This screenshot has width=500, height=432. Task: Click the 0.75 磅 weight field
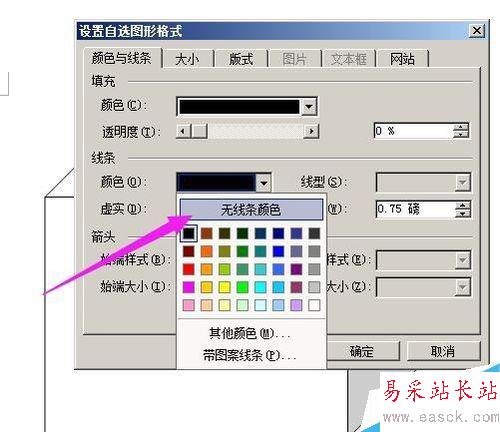(x=416, y=209)
